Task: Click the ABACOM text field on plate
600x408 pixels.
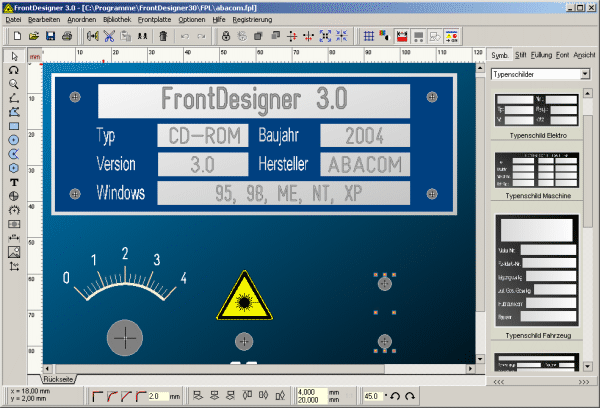Action: coord(365,165)
